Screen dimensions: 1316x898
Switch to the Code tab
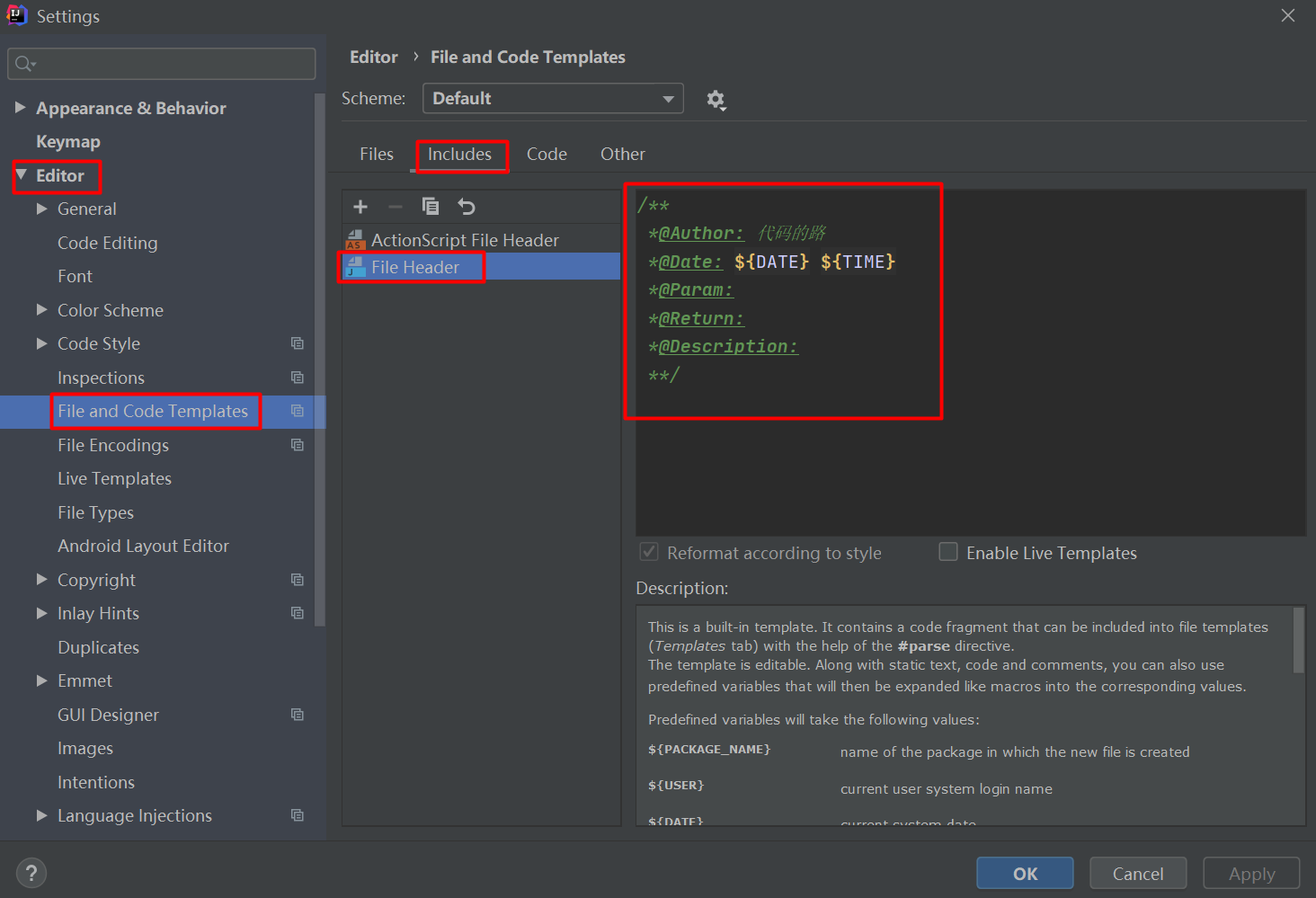(547, 155)
